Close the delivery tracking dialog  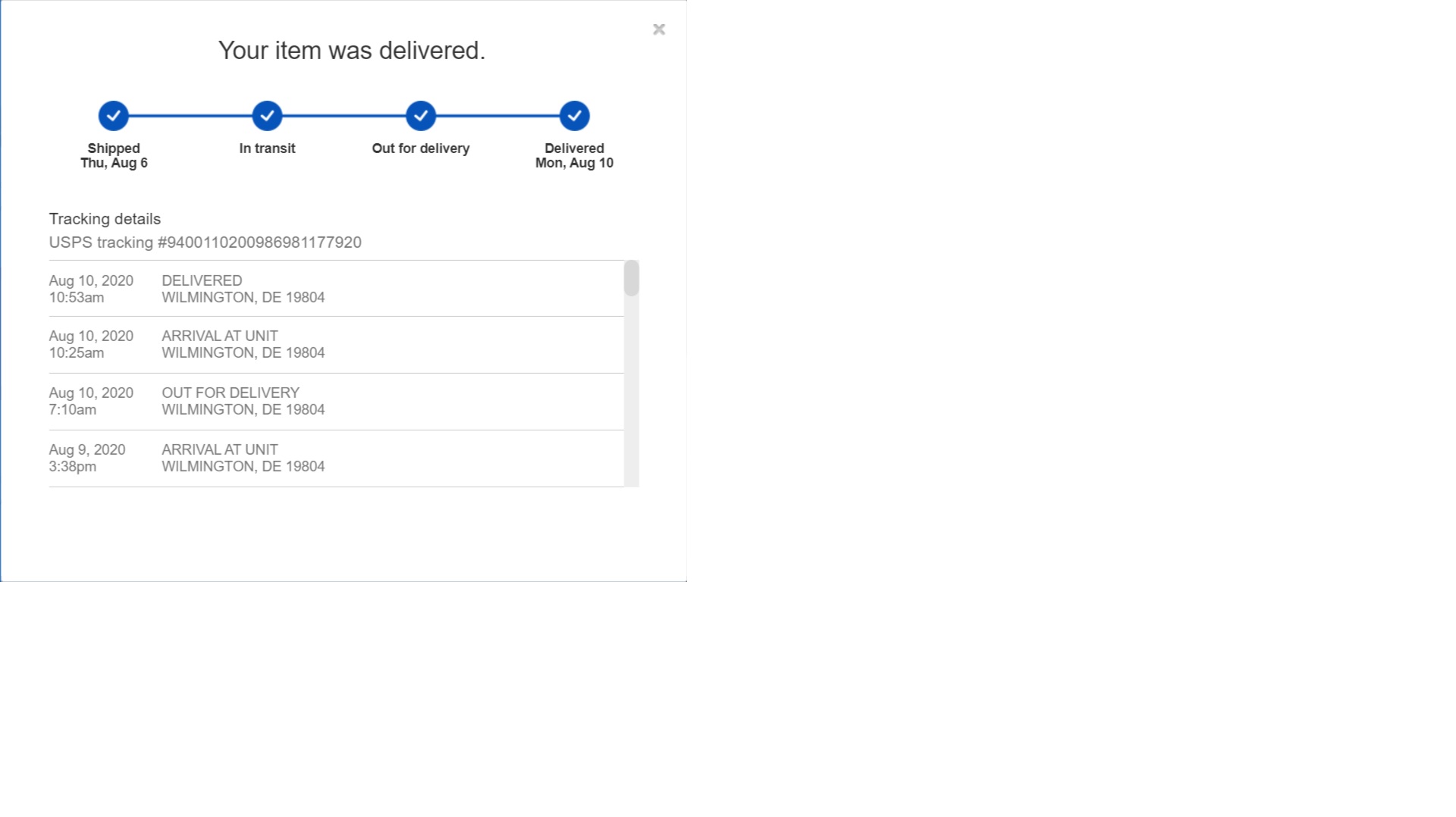pyautogui.click(x=659, y=30)
